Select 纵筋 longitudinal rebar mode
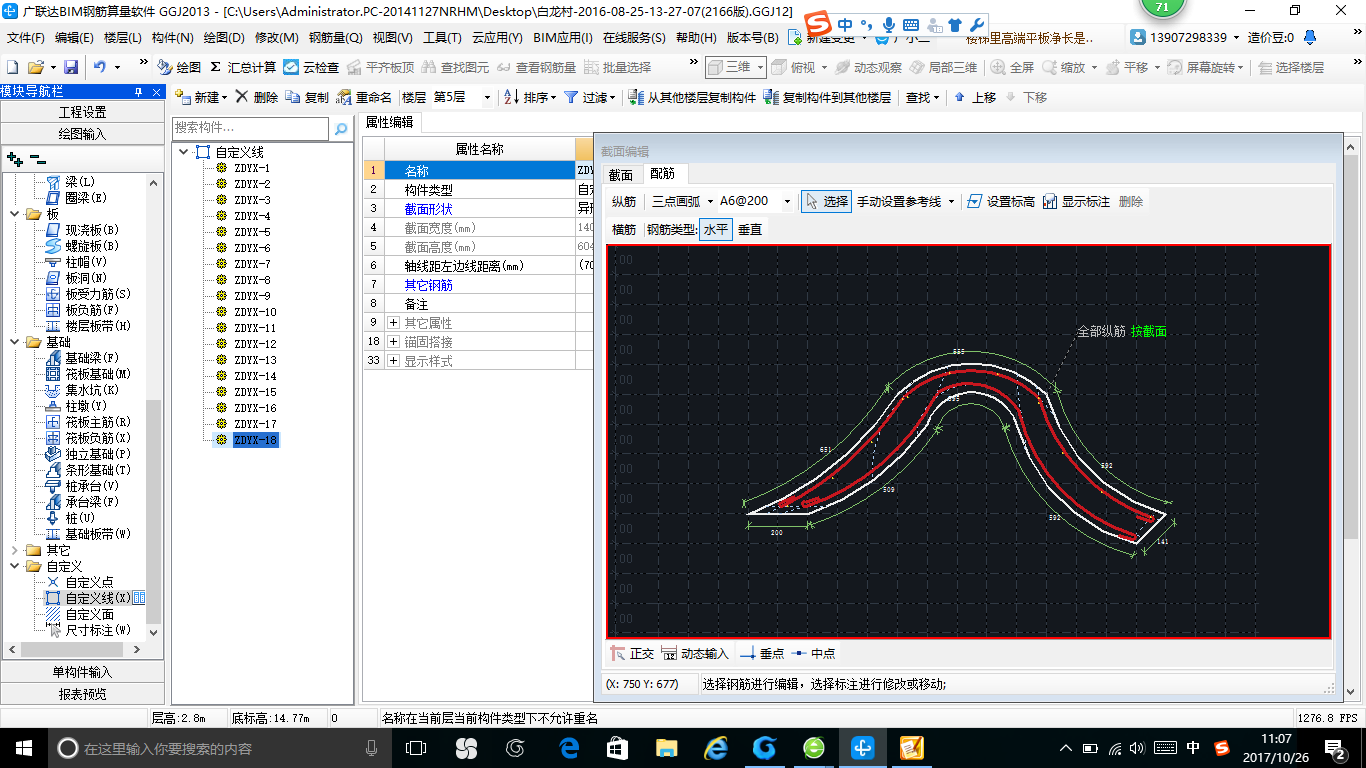This screenshot has width=1366, height=768. click(624, 201)
